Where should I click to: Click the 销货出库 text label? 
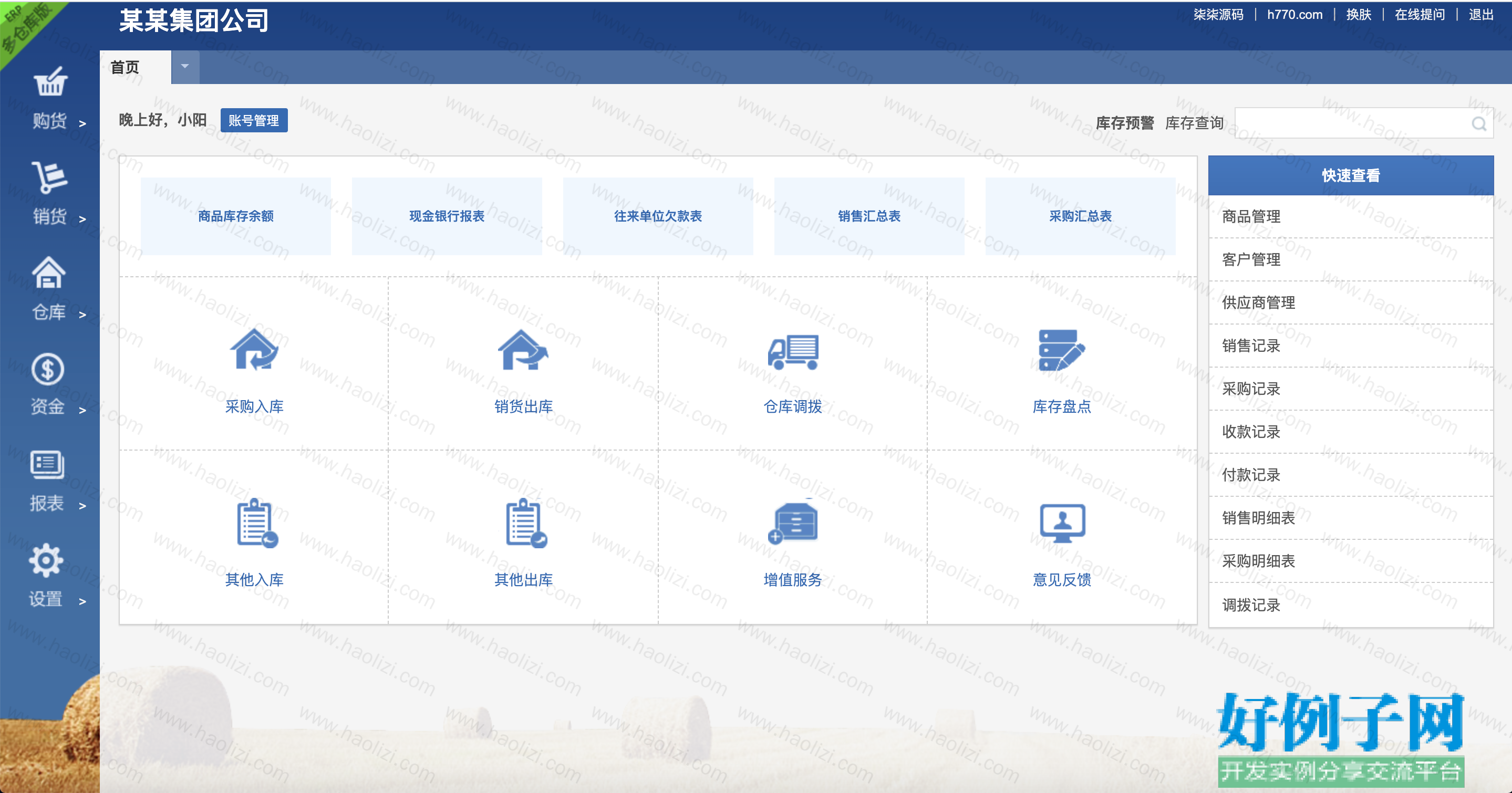click(524, 406)
